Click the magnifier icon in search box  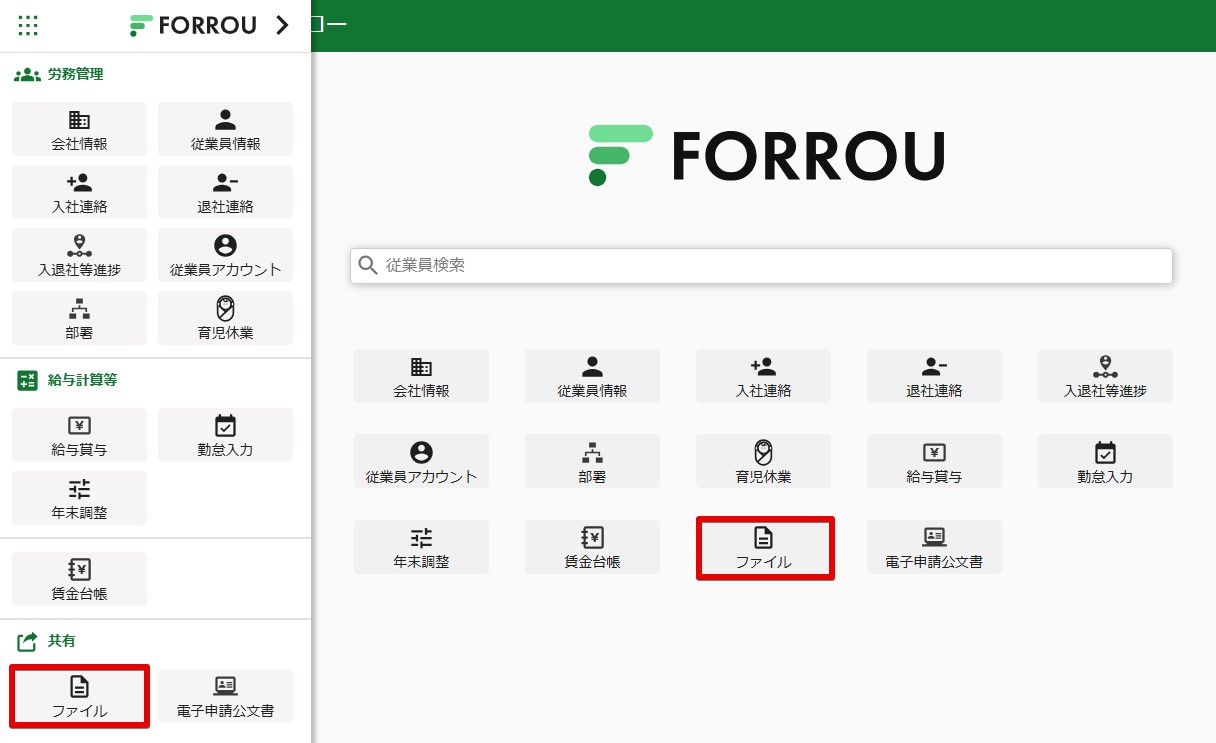[x=367, y=266]
